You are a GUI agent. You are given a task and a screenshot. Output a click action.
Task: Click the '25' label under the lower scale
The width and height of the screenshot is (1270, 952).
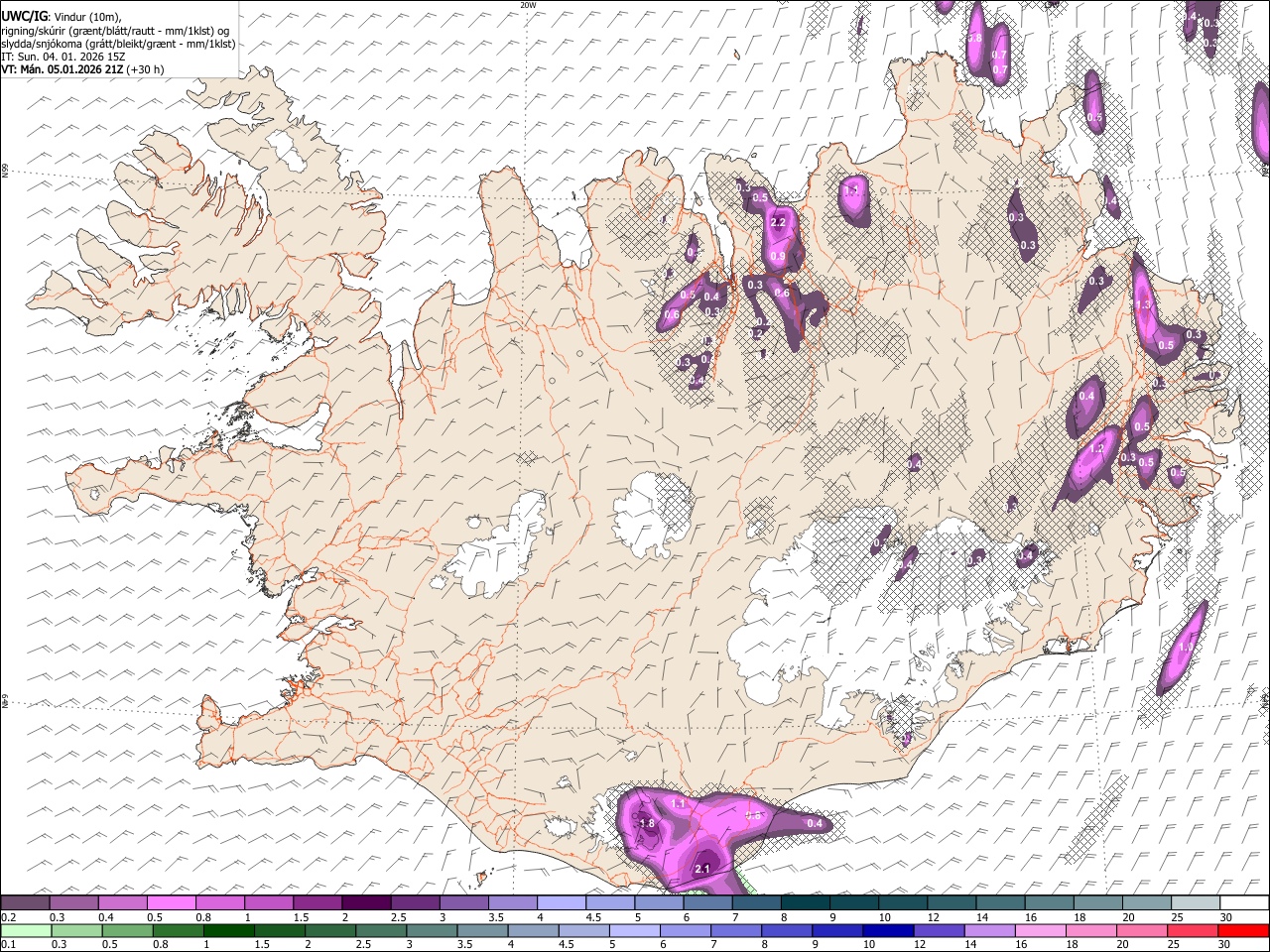tap(1175, 945)
